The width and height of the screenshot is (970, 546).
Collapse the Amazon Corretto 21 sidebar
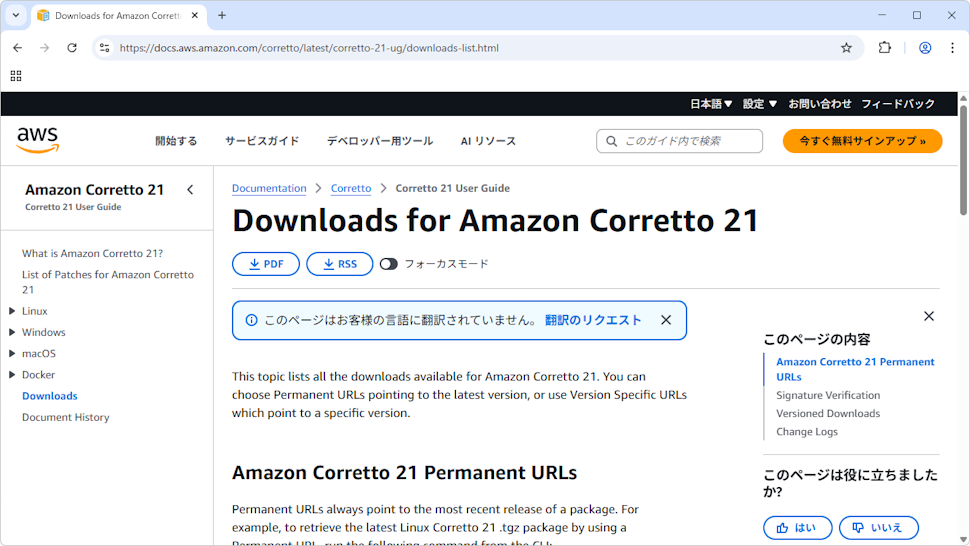tap(190, 190)
